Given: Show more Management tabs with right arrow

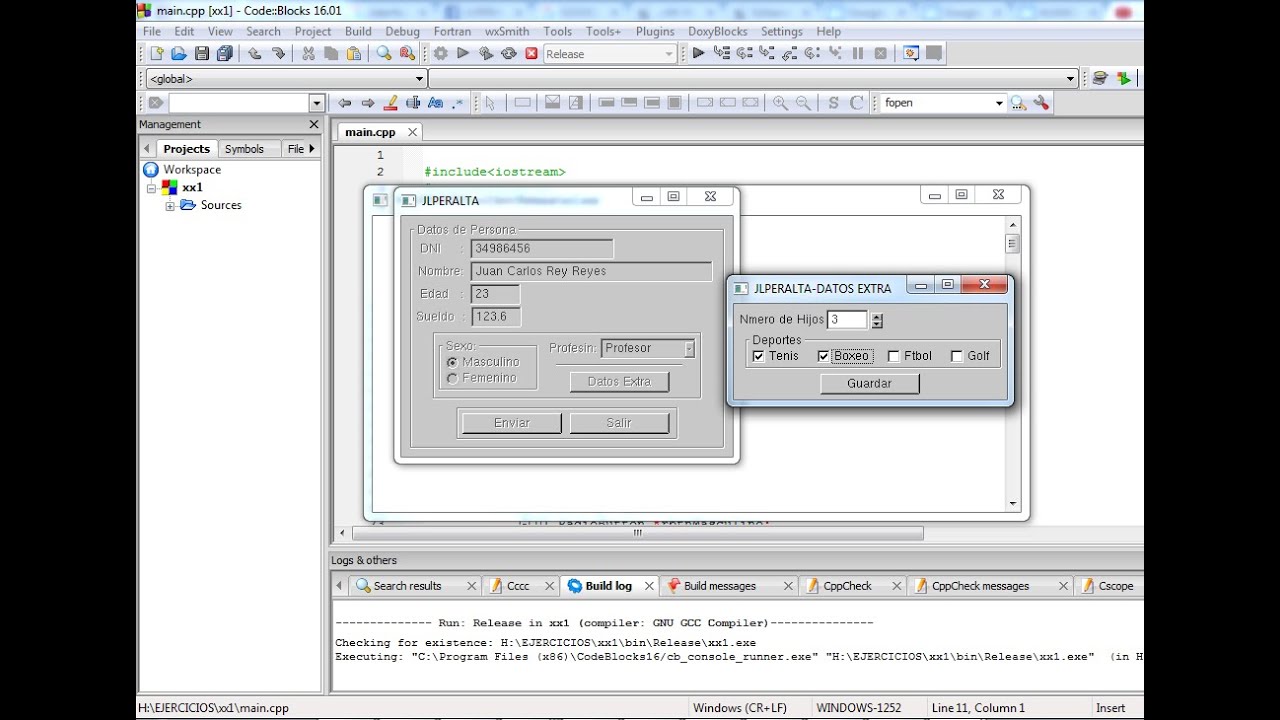Looking at the screenshot, I should click(311, 149).
